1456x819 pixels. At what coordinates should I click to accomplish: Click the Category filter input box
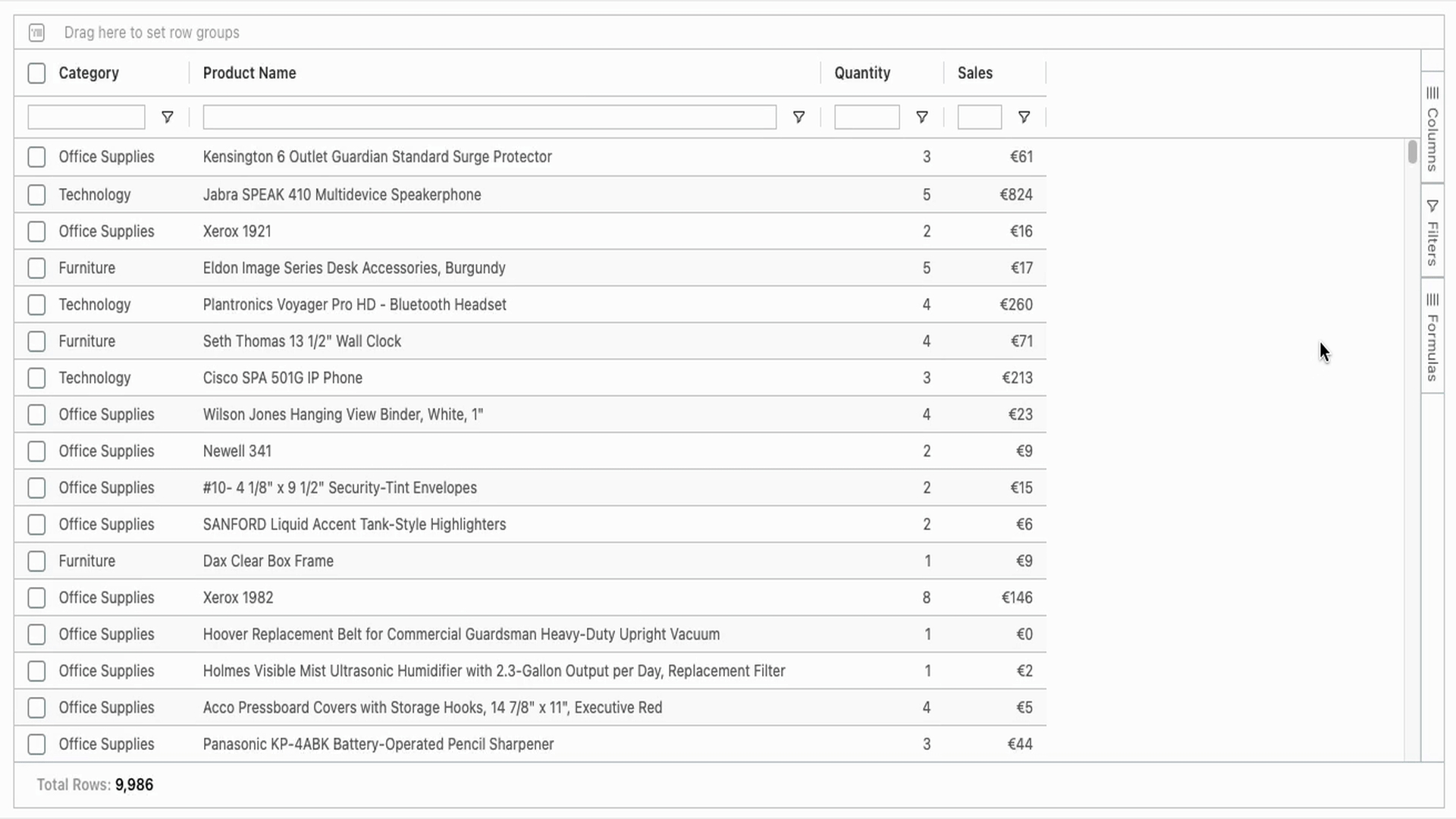(x=86, y=117)
